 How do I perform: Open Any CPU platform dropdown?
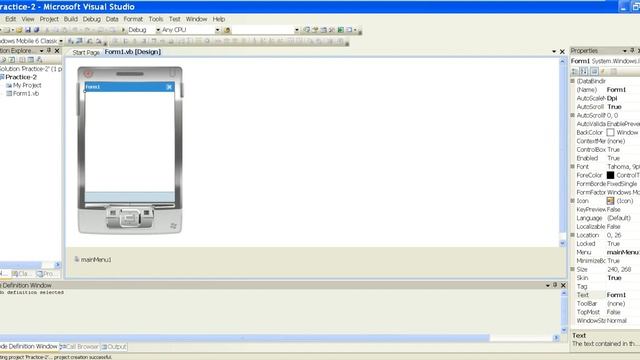pos(217,30)
